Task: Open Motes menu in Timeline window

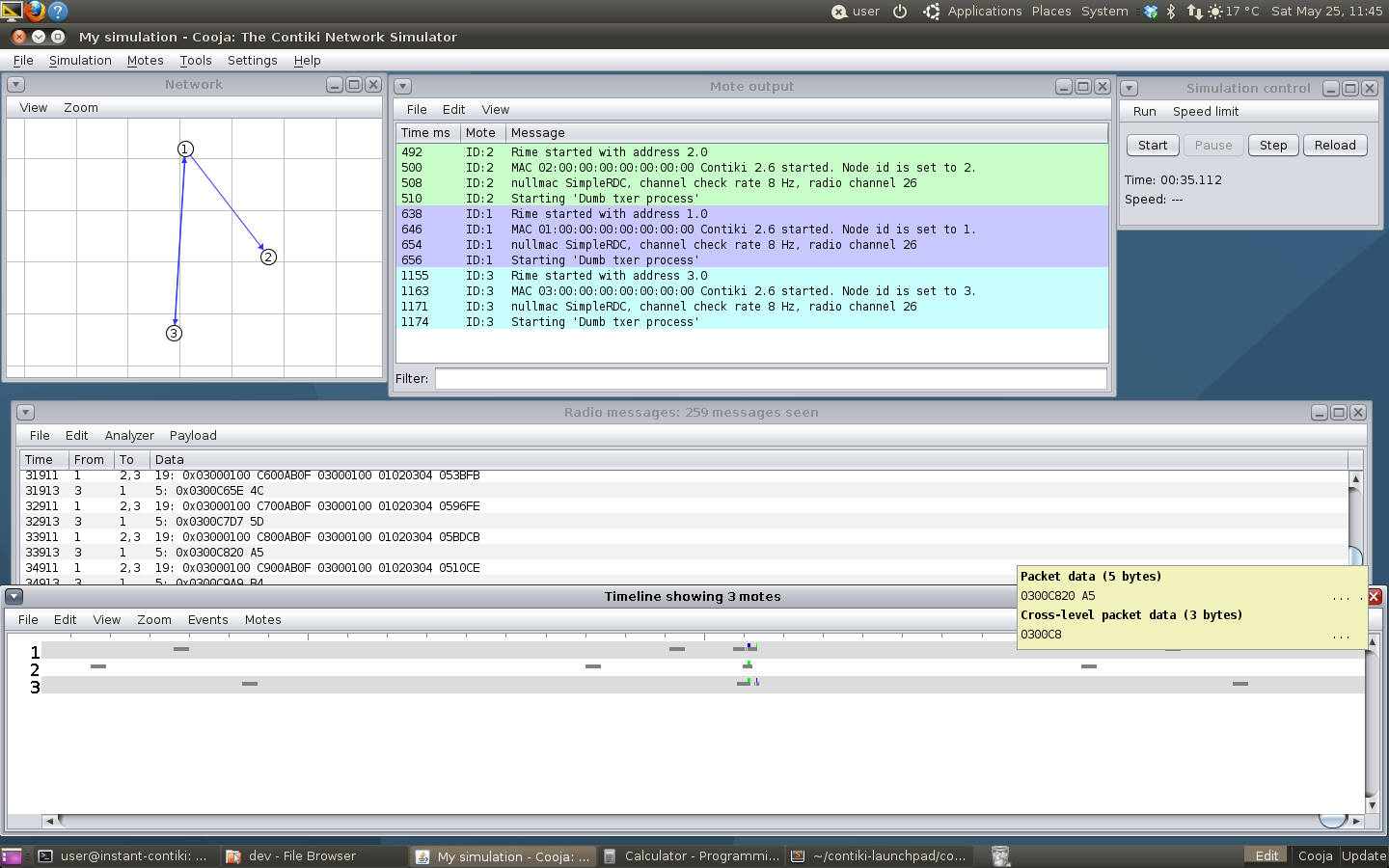Action: click(x=263, y=620)
